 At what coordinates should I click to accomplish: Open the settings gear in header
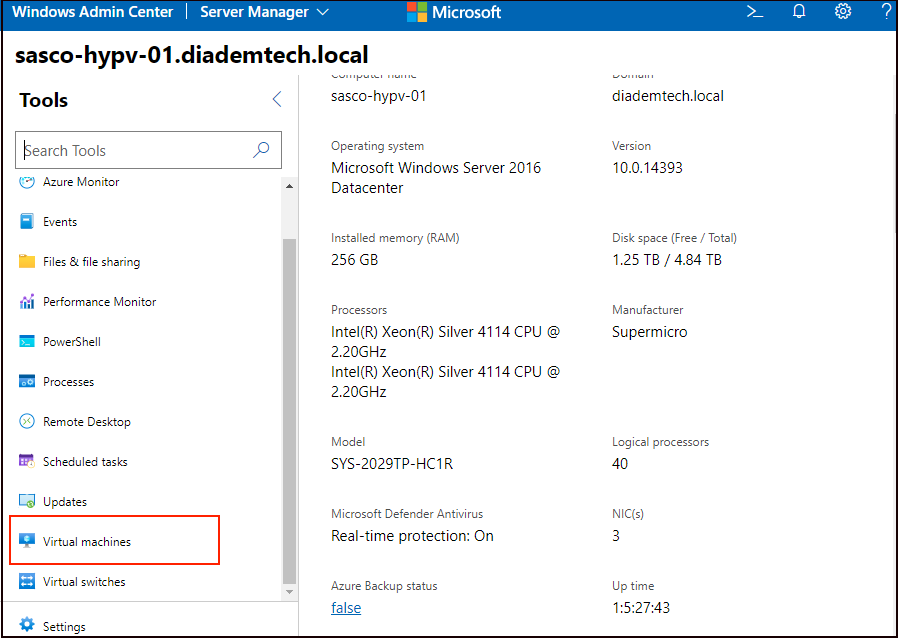843,12
